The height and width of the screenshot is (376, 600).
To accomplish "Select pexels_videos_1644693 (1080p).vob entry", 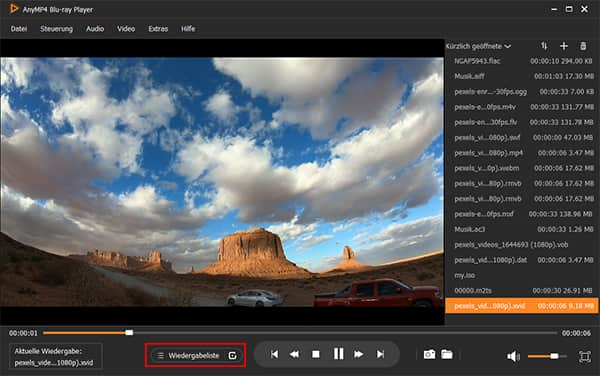I will point(522,245).
